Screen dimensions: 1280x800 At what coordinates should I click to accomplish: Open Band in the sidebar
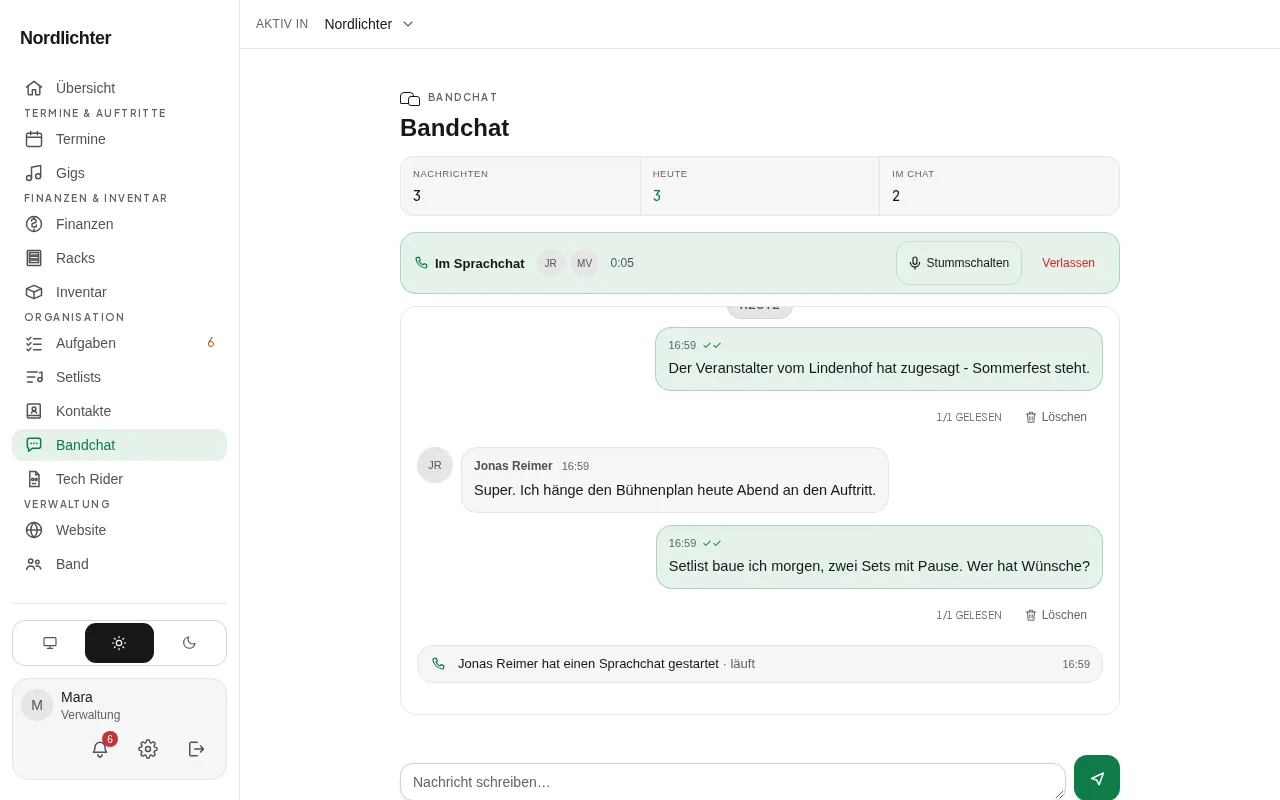point(120,564)
